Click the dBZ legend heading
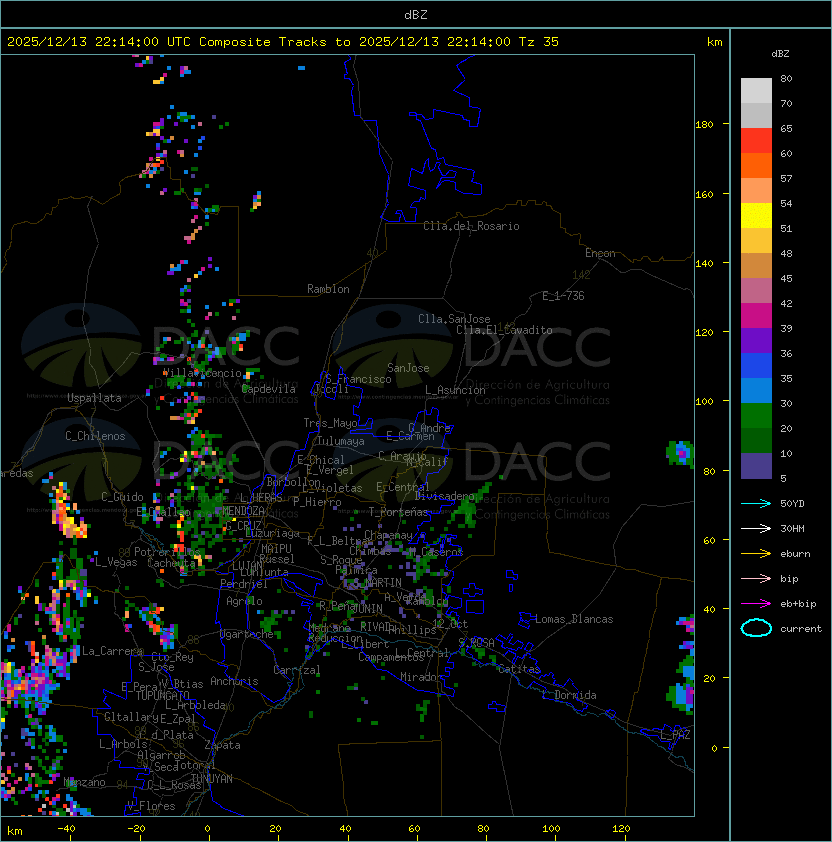The height and width of the screenshot is (842, 832). 780,54
